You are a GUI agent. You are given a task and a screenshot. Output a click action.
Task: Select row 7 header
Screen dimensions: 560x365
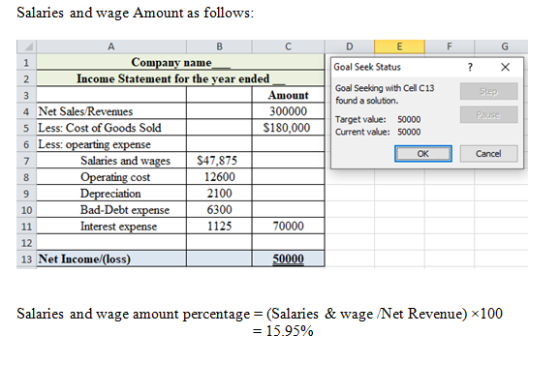tap(26, 161)
